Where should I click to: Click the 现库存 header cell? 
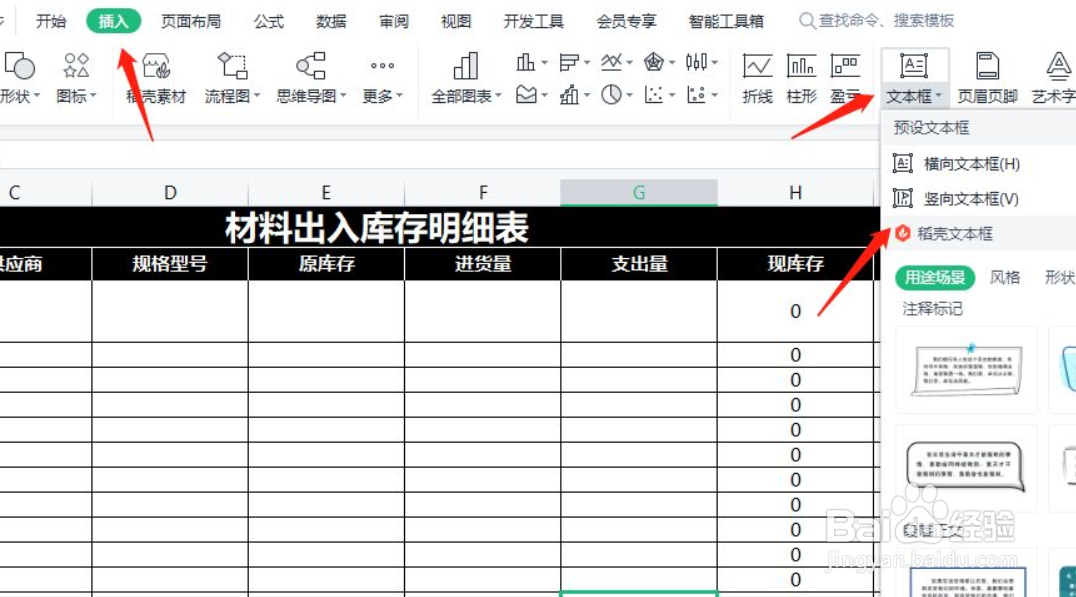(795, 264)
